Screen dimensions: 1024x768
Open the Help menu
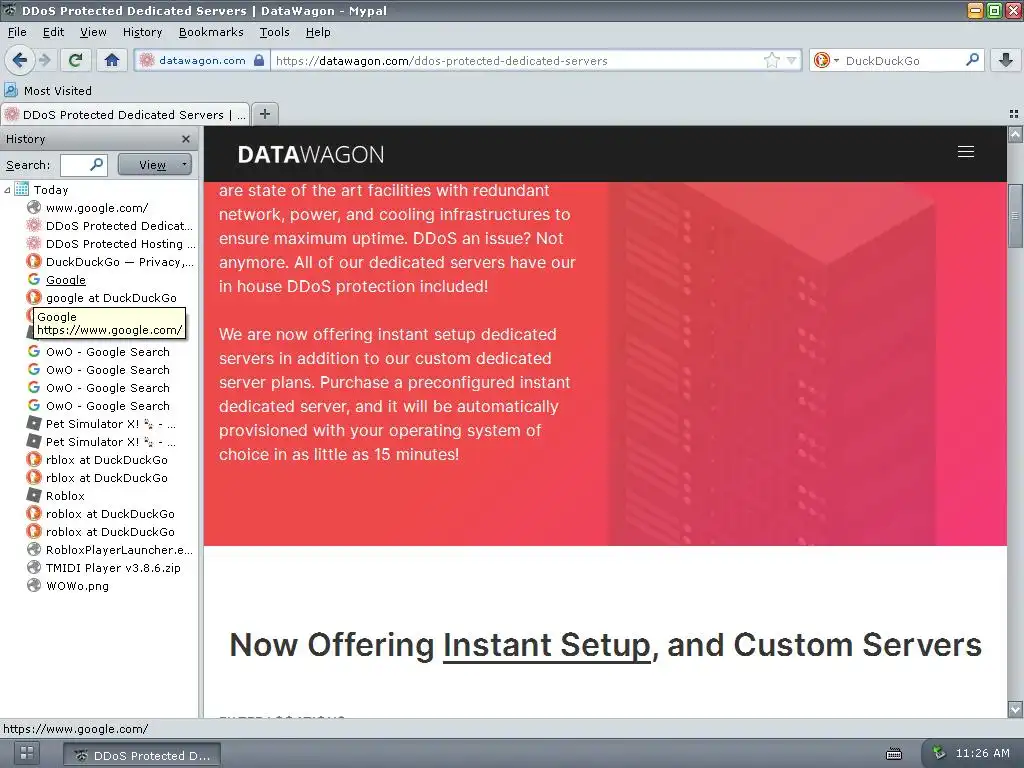(318, 32)
